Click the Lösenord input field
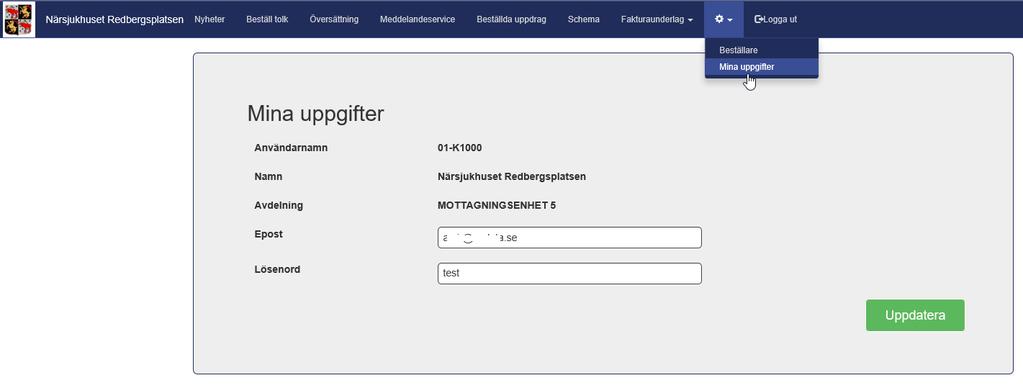This screenshot has height=388, width=1023. (x=570, y=273)
